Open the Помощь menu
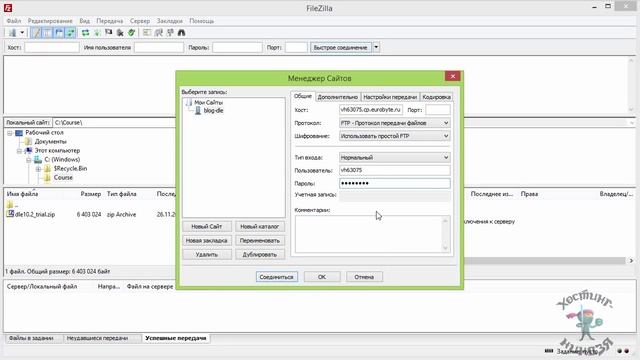The image size is (640, 360). click(x=201, y=21)
